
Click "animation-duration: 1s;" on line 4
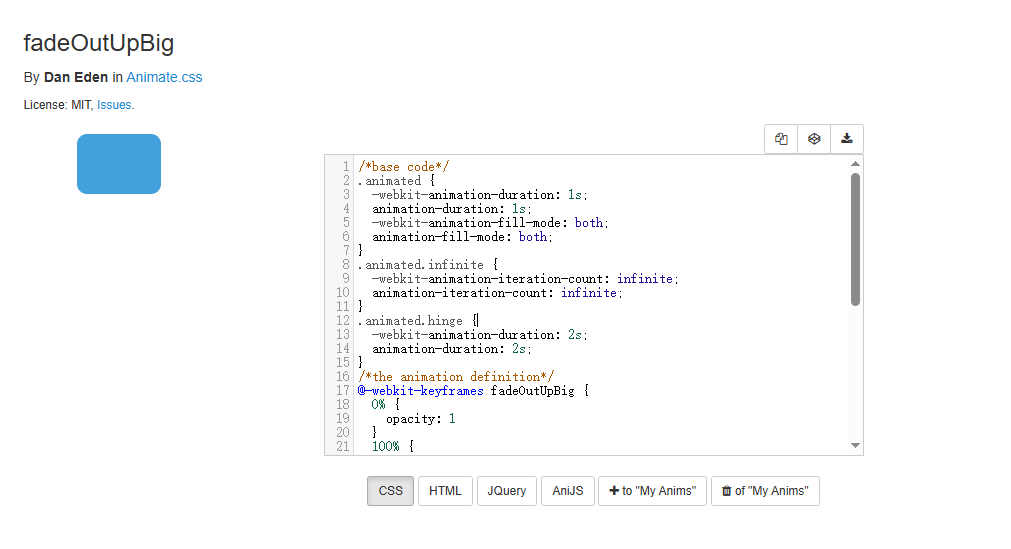452,209
